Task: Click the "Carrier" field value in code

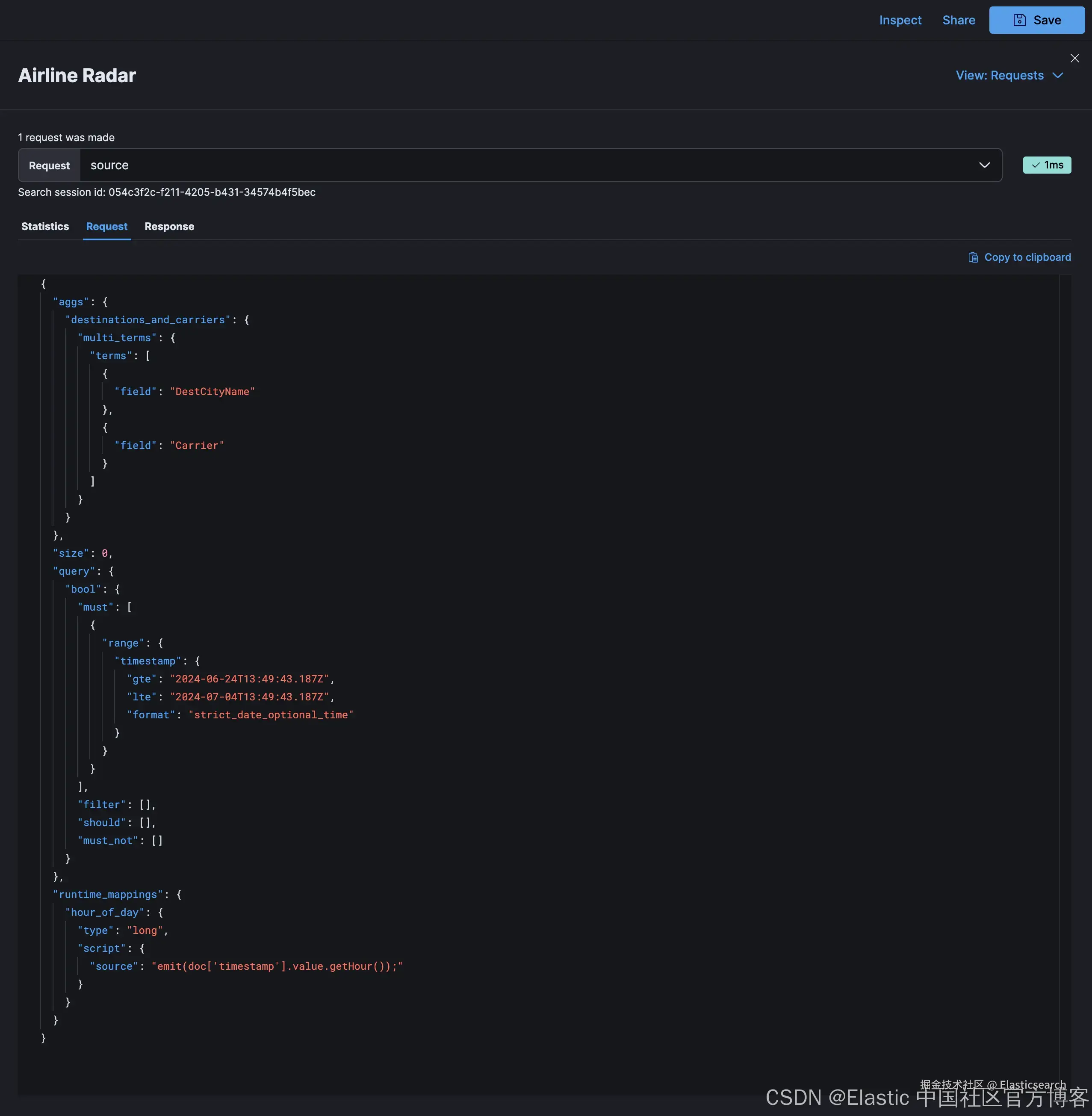Action: pyautogui.click(x=197, y=446)
